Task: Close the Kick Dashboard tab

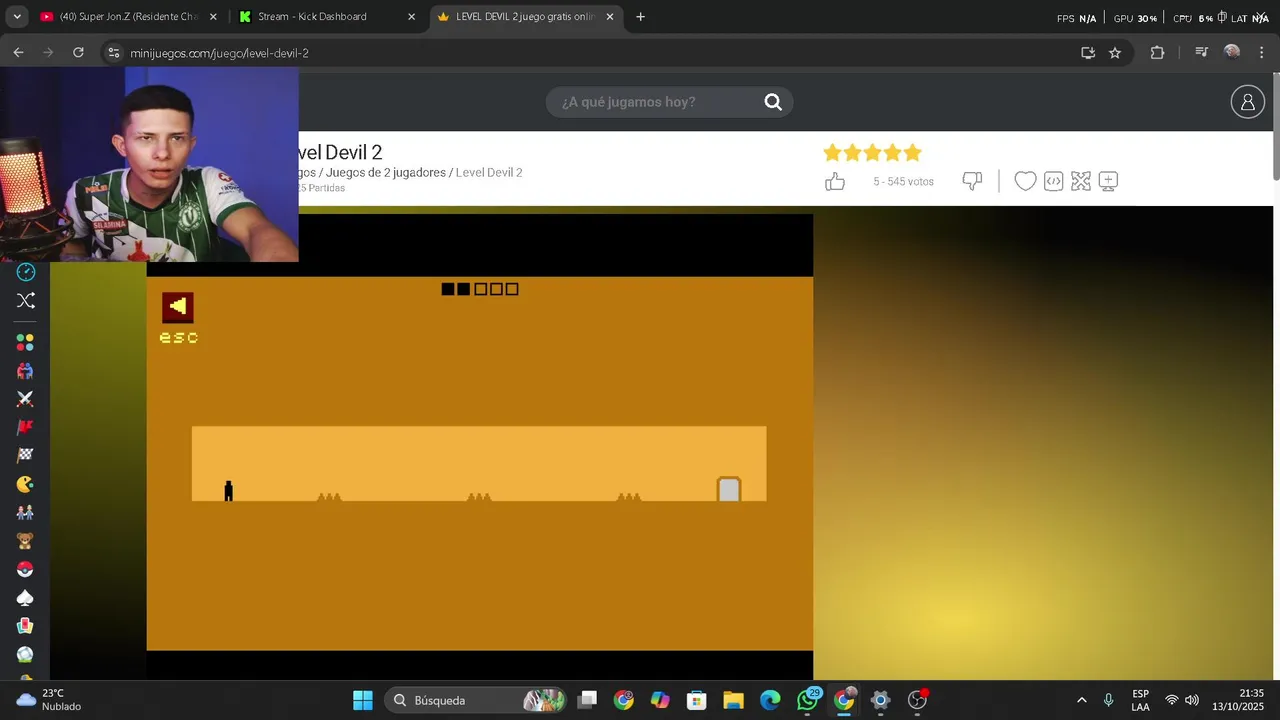Action: [411, 17]
